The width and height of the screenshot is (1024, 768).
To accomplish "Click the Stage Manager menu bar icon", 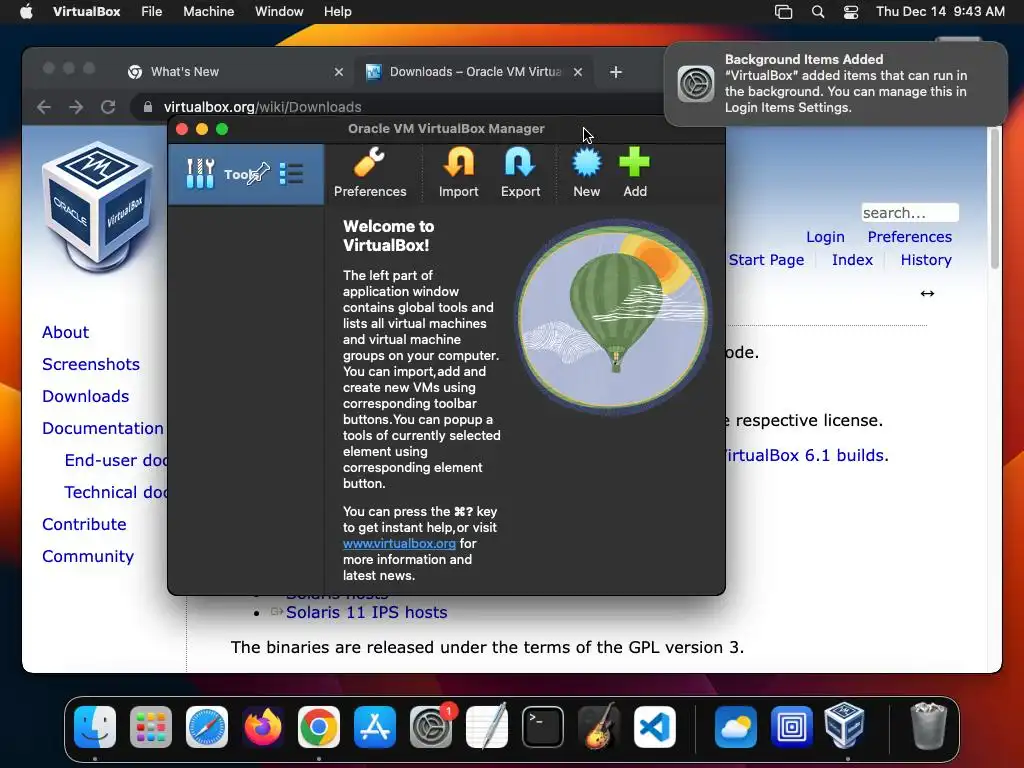I will pos(783,12).
